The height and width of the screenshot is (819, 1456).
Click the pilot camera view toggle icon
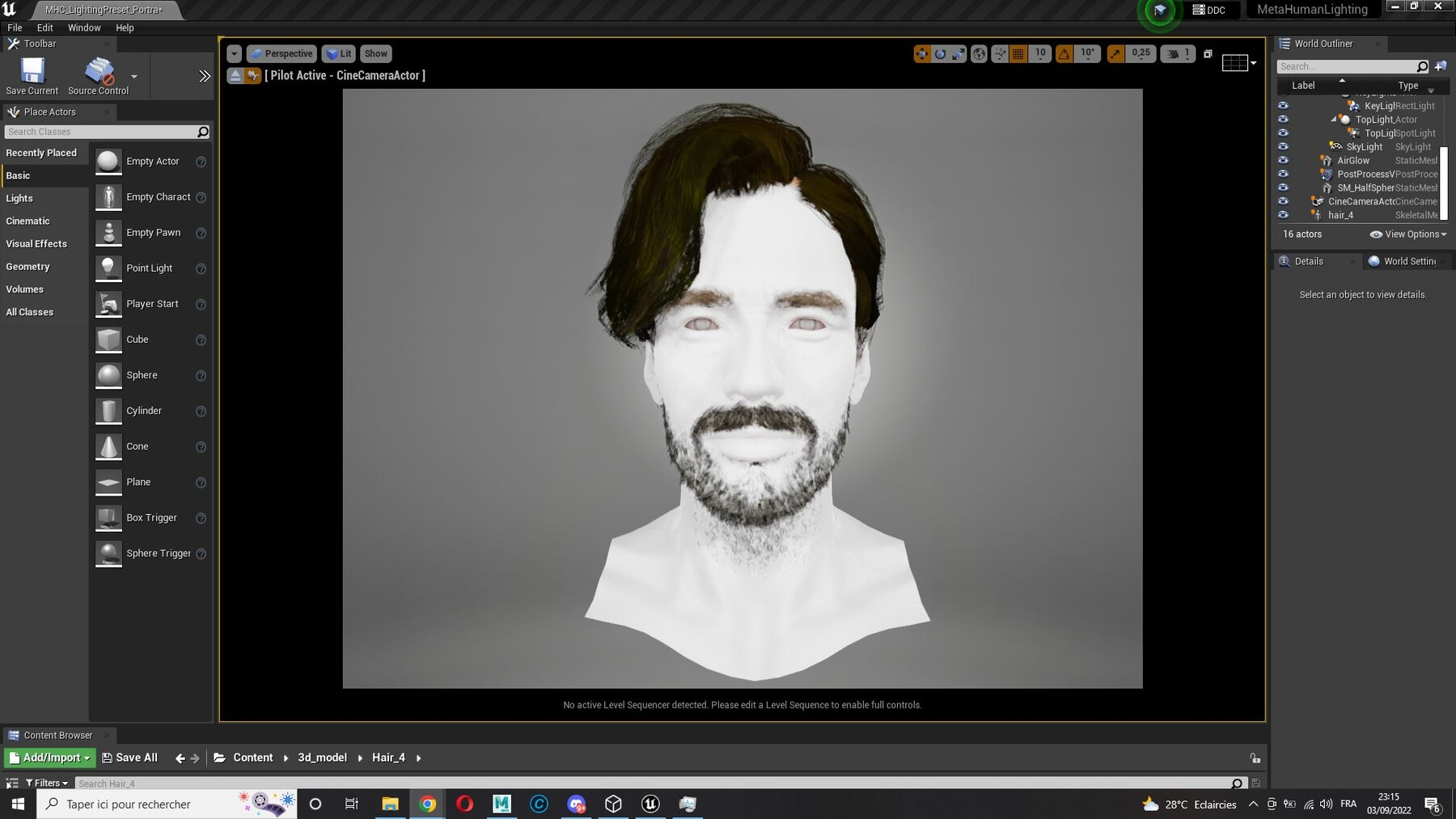pyautogui.click(x=253, y=75)
